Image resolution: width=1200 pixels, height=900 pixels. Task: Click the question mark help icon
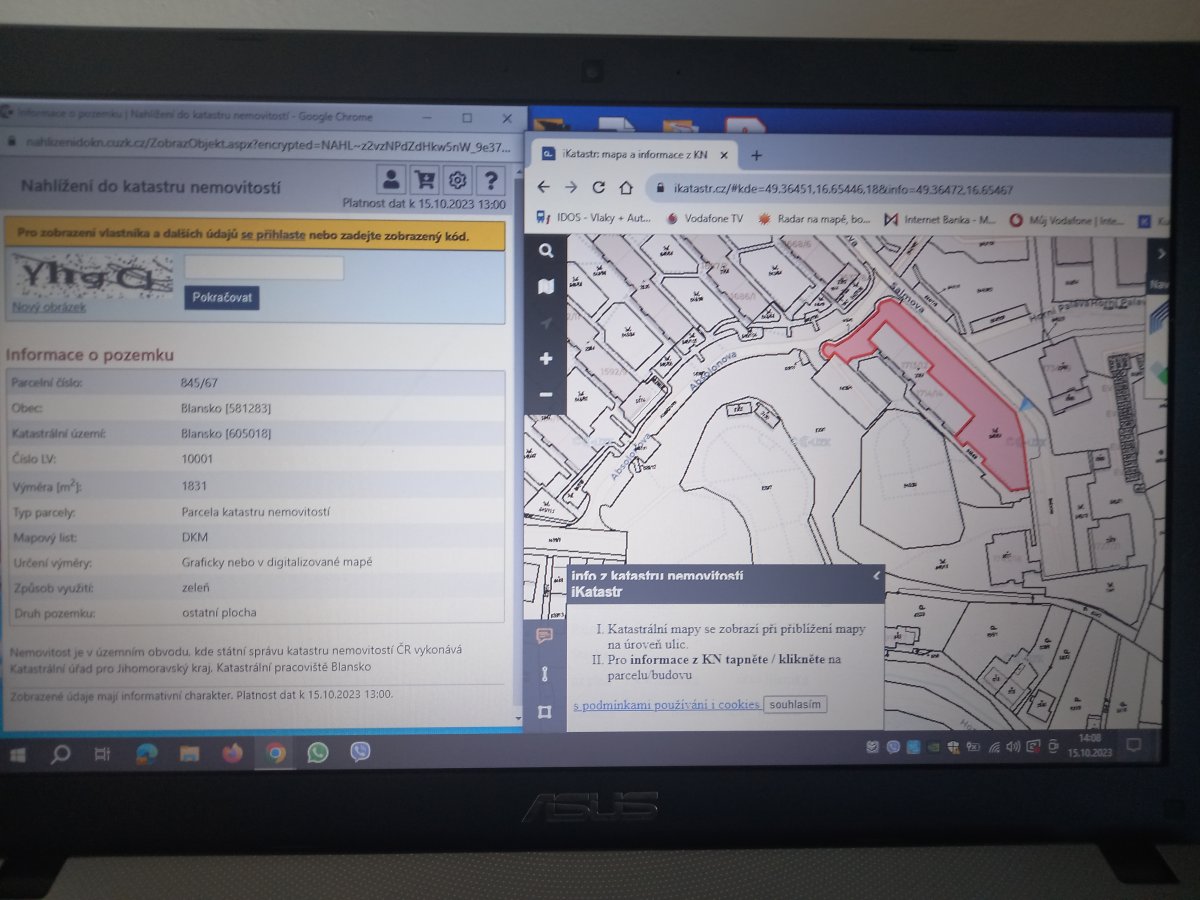[x=490, y=180]
